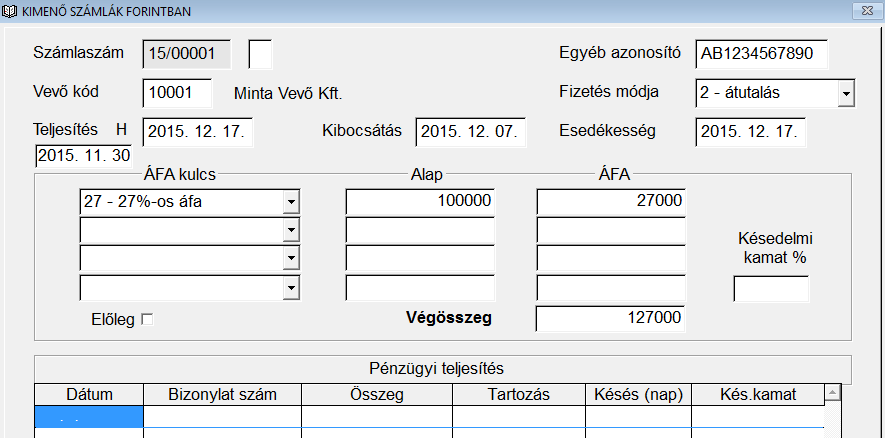The height and width of the screenshot is (438, 885).
Task: Click the book icon in the title bar
Action: point(10,11)
